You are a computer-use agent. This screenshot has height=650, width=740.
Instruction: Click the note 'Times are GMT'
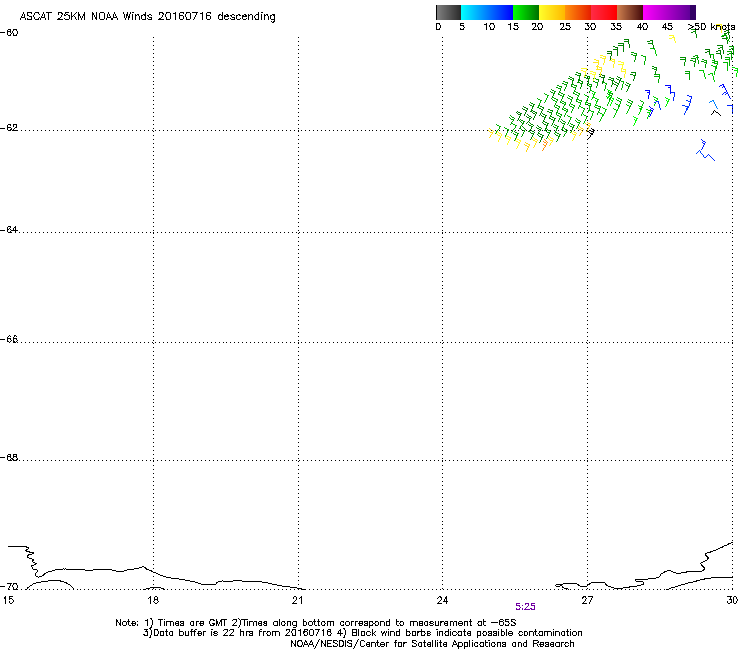point(193,623)
